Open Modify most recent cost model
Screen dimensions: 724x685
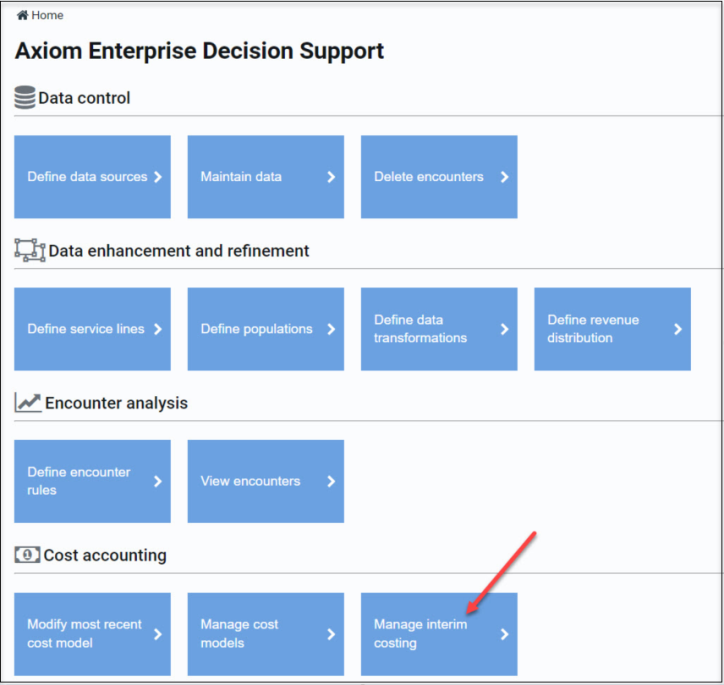coord(85,634)
